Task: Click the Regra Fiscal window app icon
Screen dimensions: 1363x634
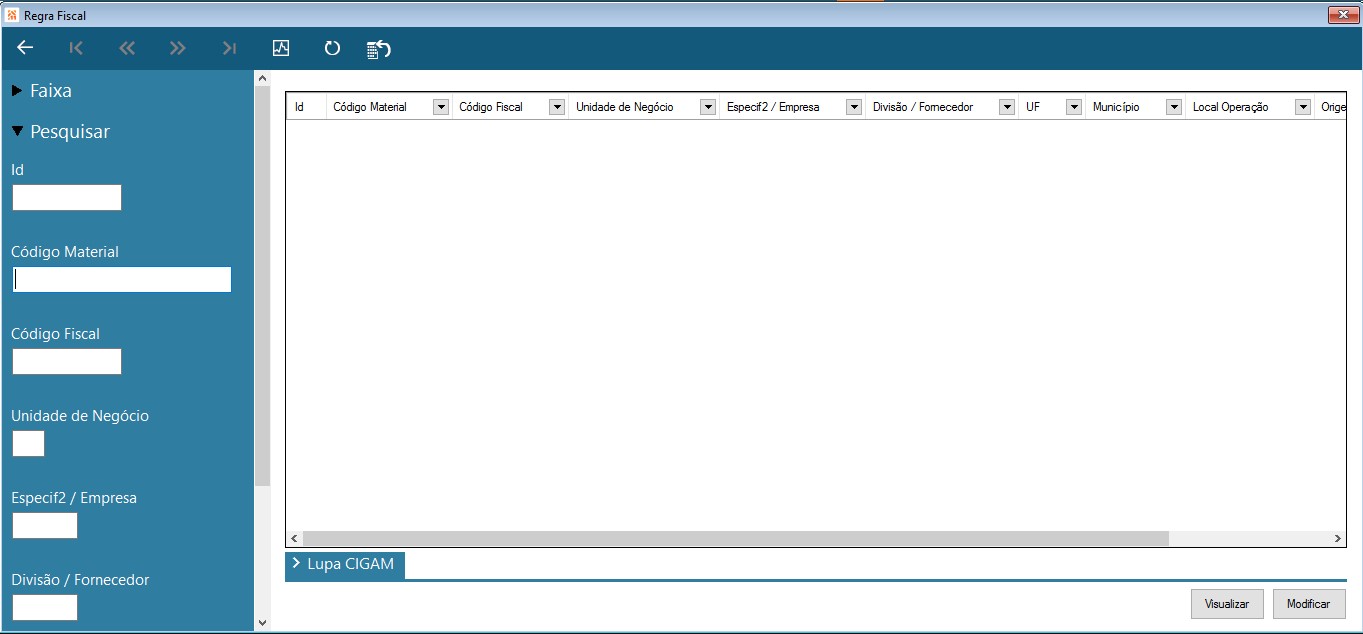Action: (13, 15)
